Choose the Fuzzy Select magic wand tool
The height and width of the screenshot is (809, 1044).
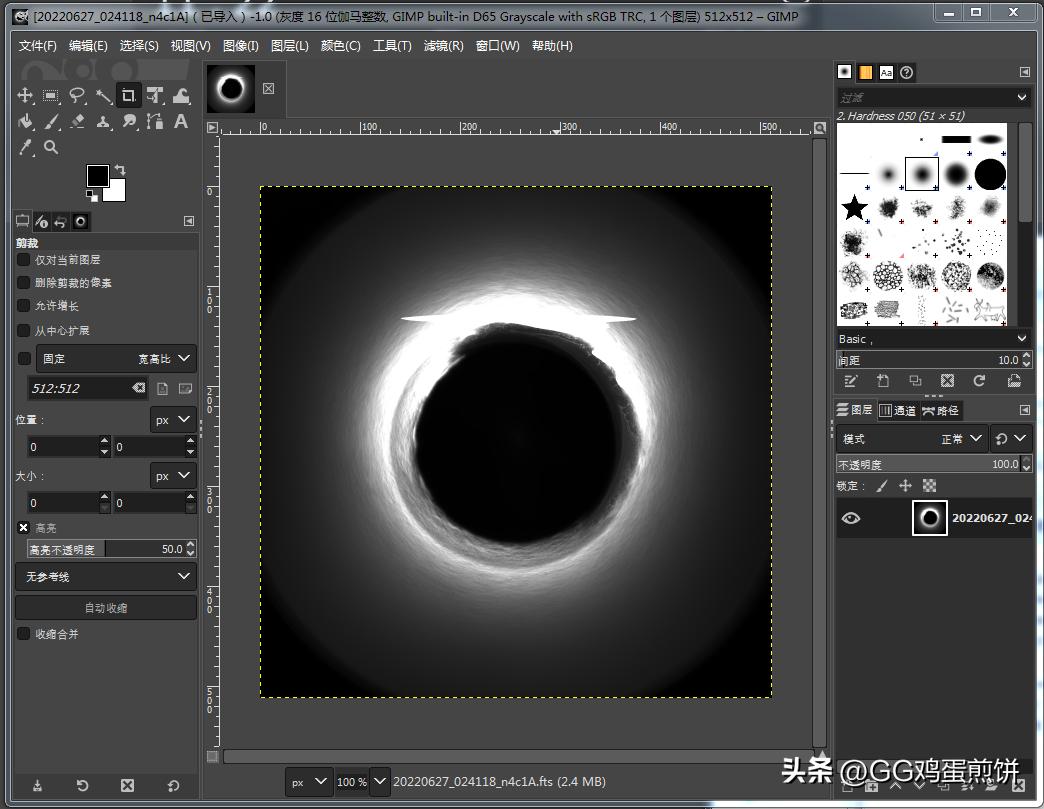coord(103,96)
